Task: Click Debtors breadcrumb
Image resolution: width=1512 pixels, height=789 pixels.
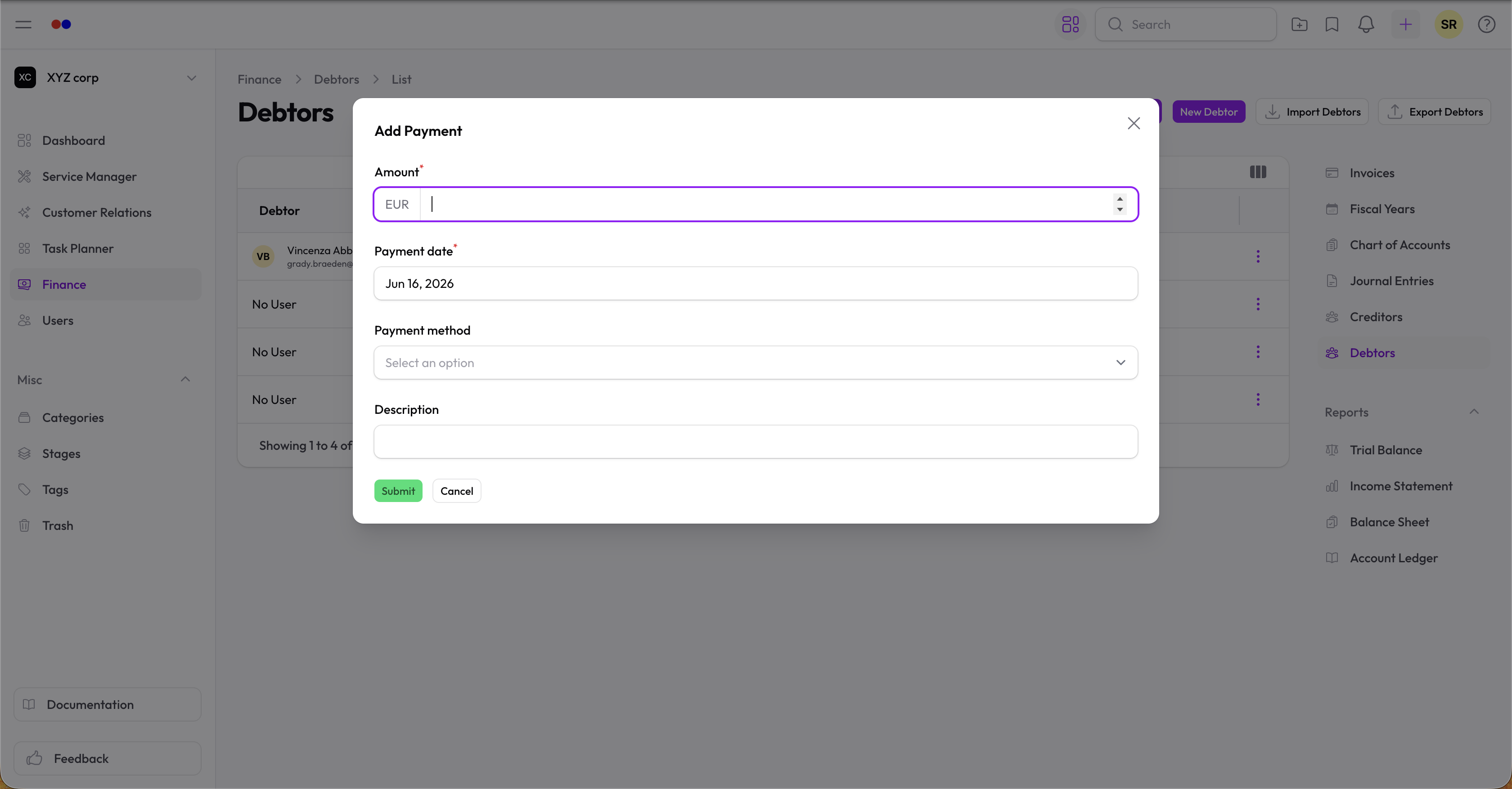Action: [x=336, y=79]
